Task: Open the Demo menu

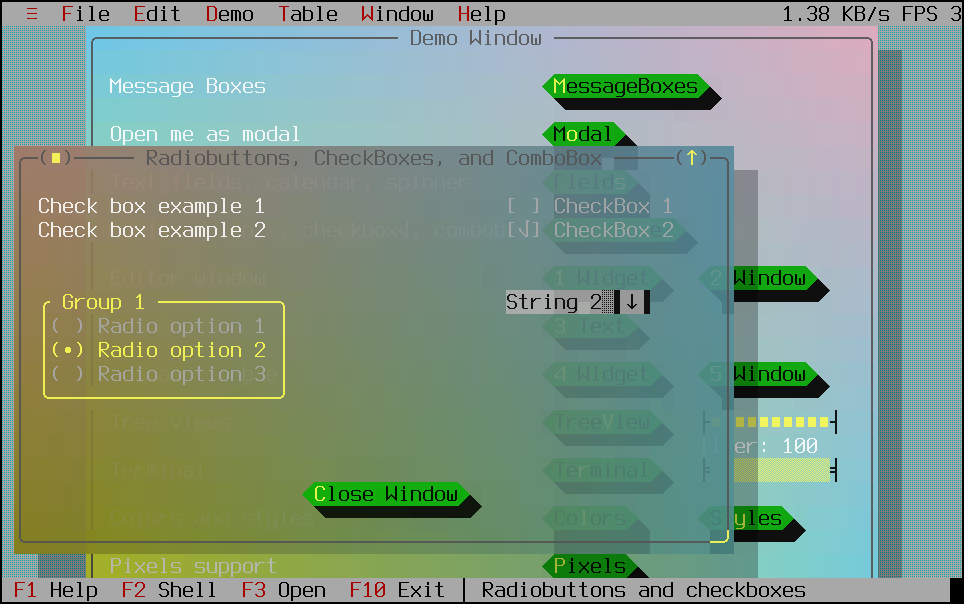Action: (x=230, y=14)
